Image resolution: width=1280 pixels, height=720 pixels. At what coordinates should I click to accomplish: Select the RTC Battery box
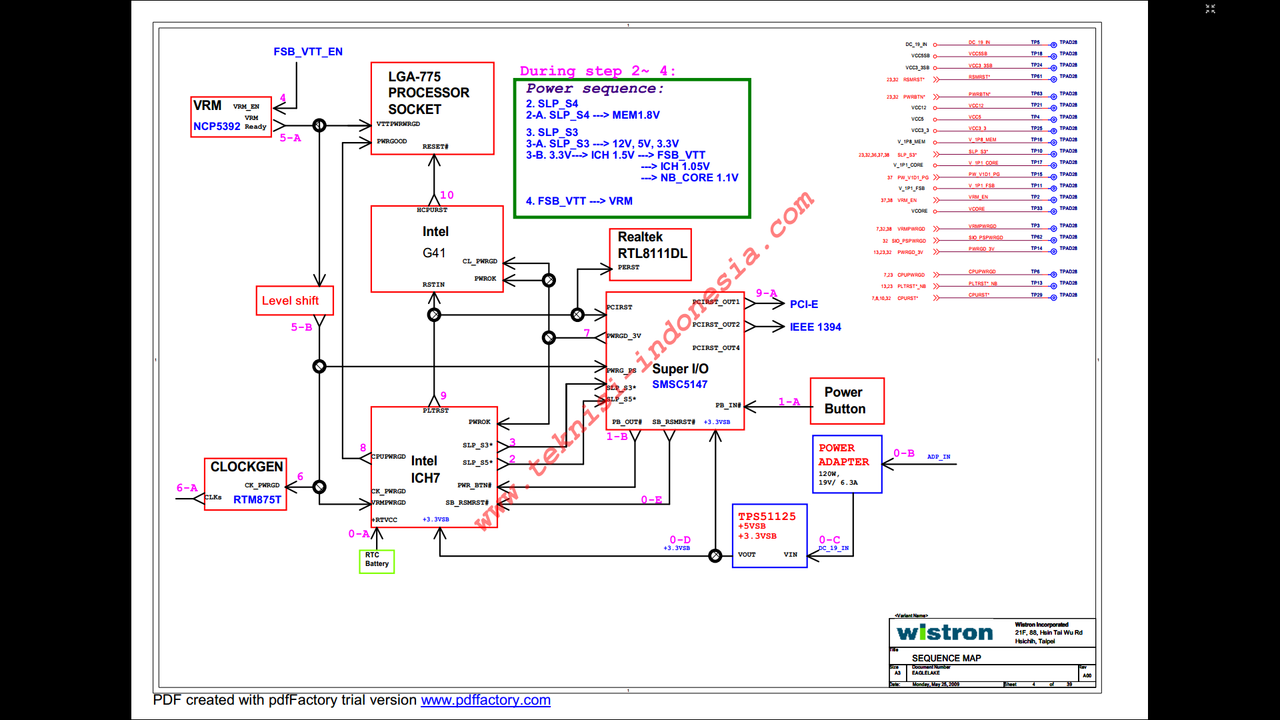(x=377, y=561)
